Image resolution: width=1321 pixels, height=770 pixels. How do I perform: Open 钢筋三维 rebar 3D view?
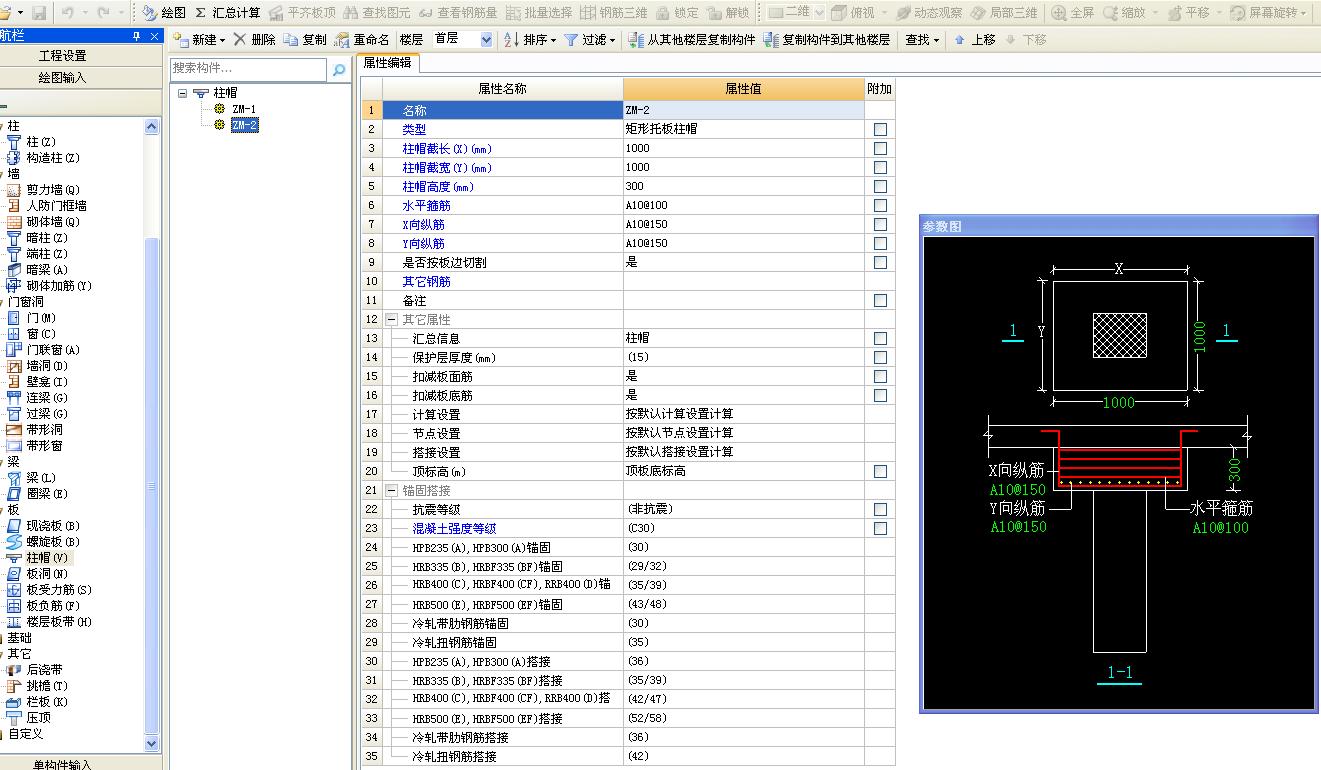point(614,13)
